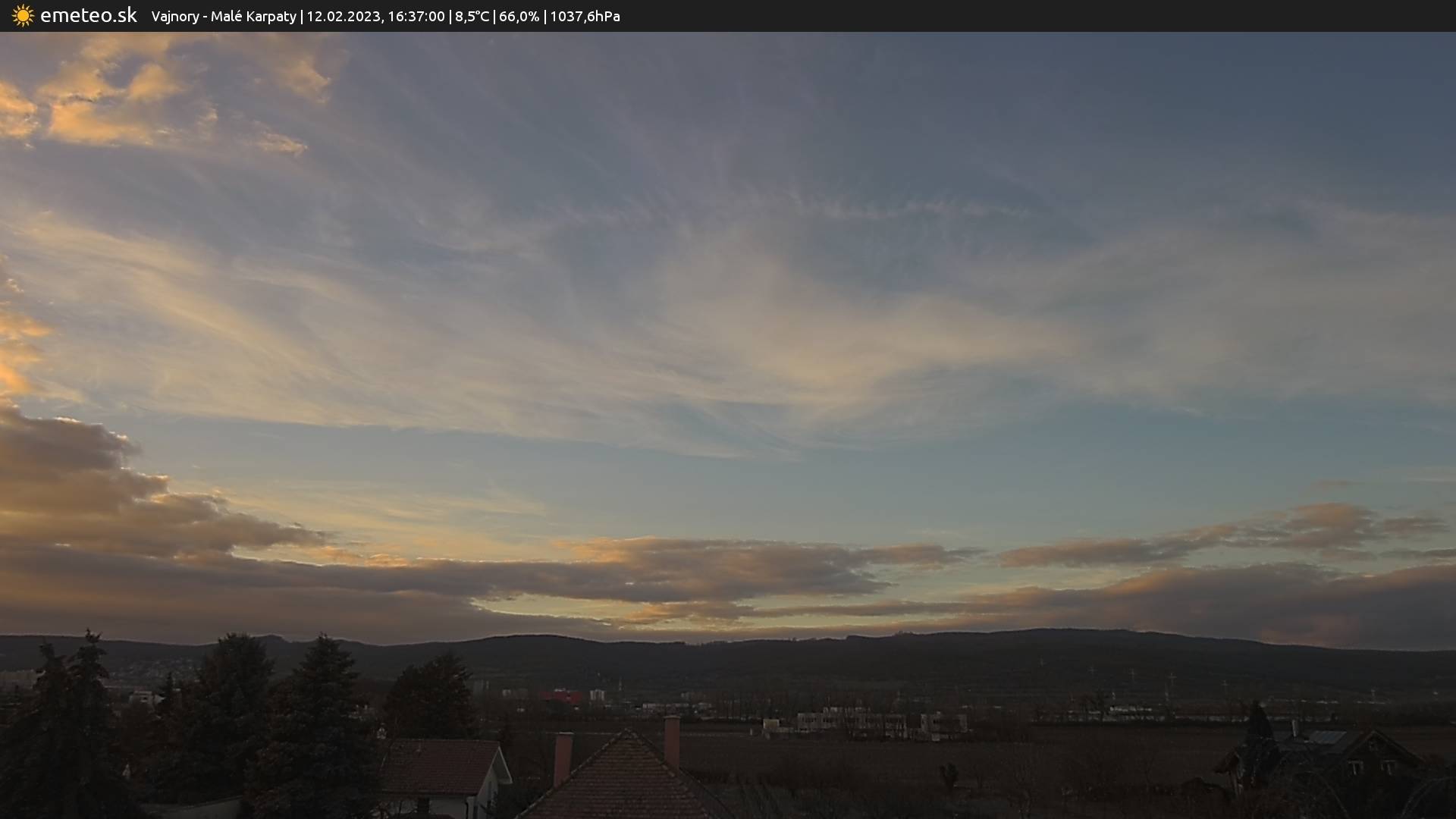Select the date 12.02.2023 in header
The image size is (1456, 819).
coord(343,16)
